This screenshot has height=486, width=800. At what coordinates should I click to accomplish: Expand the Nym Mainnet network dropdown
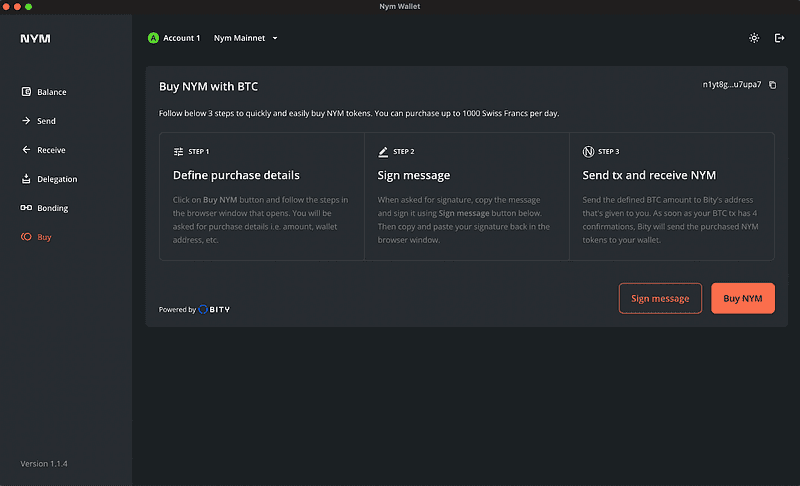[x=246, y=38]
